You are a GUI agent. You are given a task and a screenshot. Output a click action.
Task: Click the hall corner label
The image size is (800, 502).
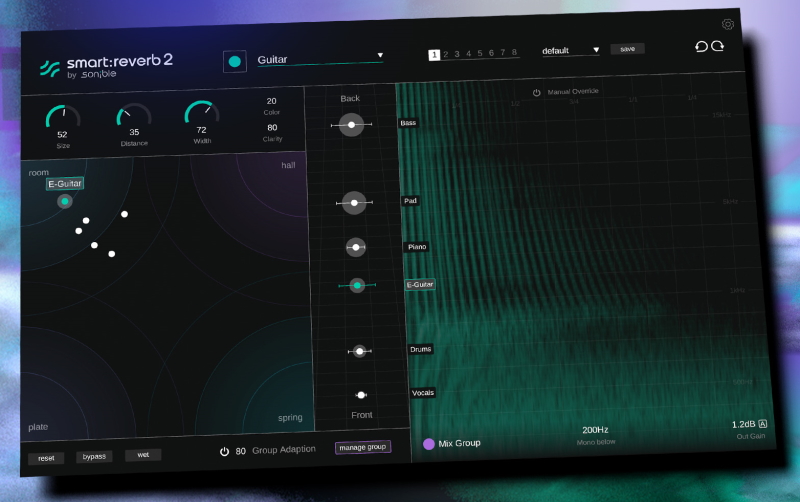288,165
